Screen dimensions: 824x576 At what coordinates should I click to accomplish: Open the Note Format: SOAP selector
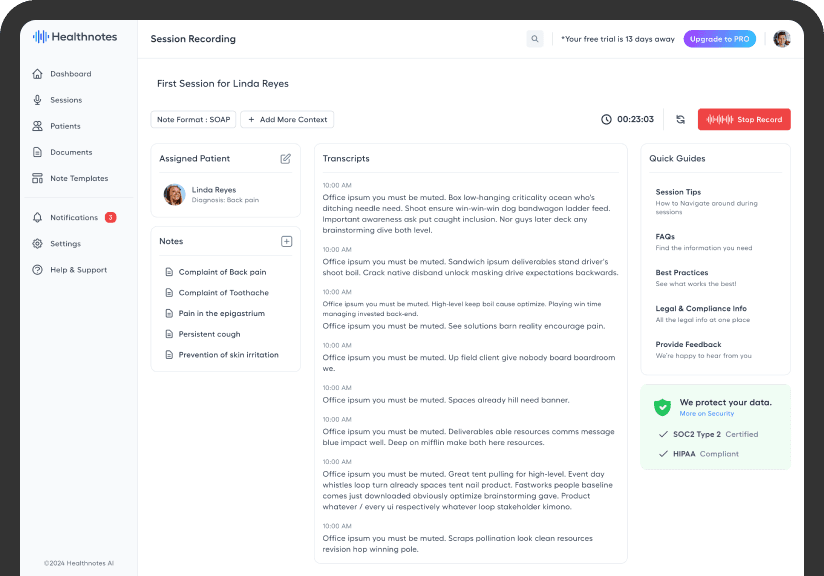pos(193,119)
